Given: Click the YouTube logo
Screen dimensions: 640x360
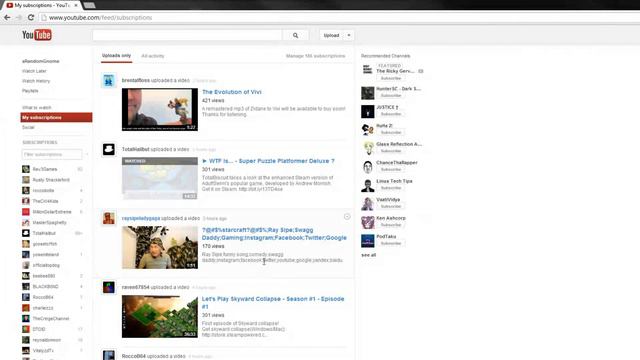Looking at the screenshot, I should pos(37,35).
